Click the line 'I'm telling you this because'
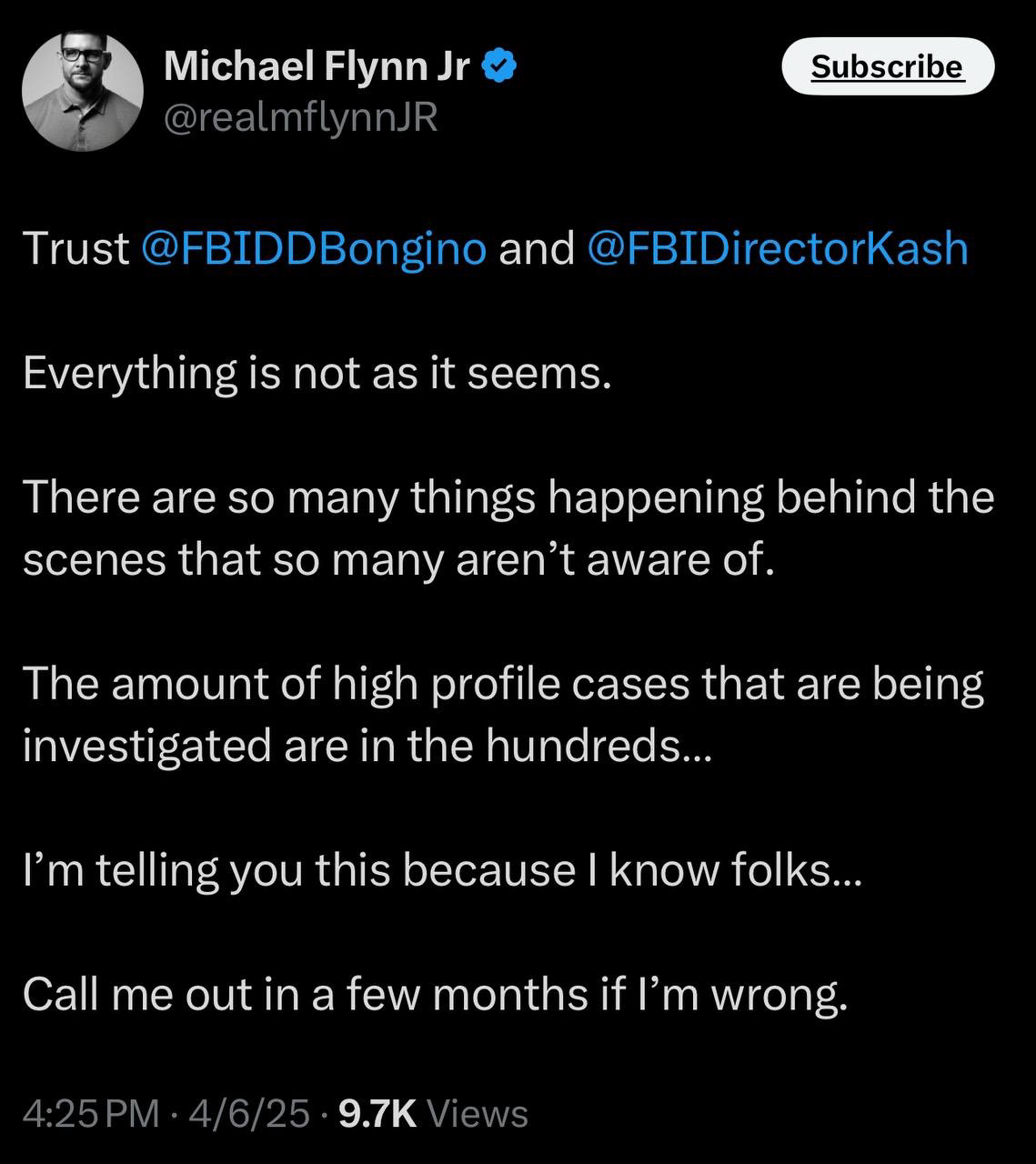Image resolution: width=1036 pixels, height=1164 pixels. [x=300, y=870]
